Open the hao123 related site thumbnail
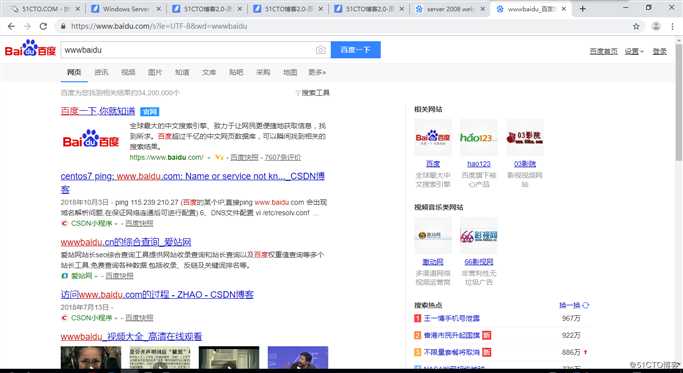The image size is (683, 373). [479, 138]
